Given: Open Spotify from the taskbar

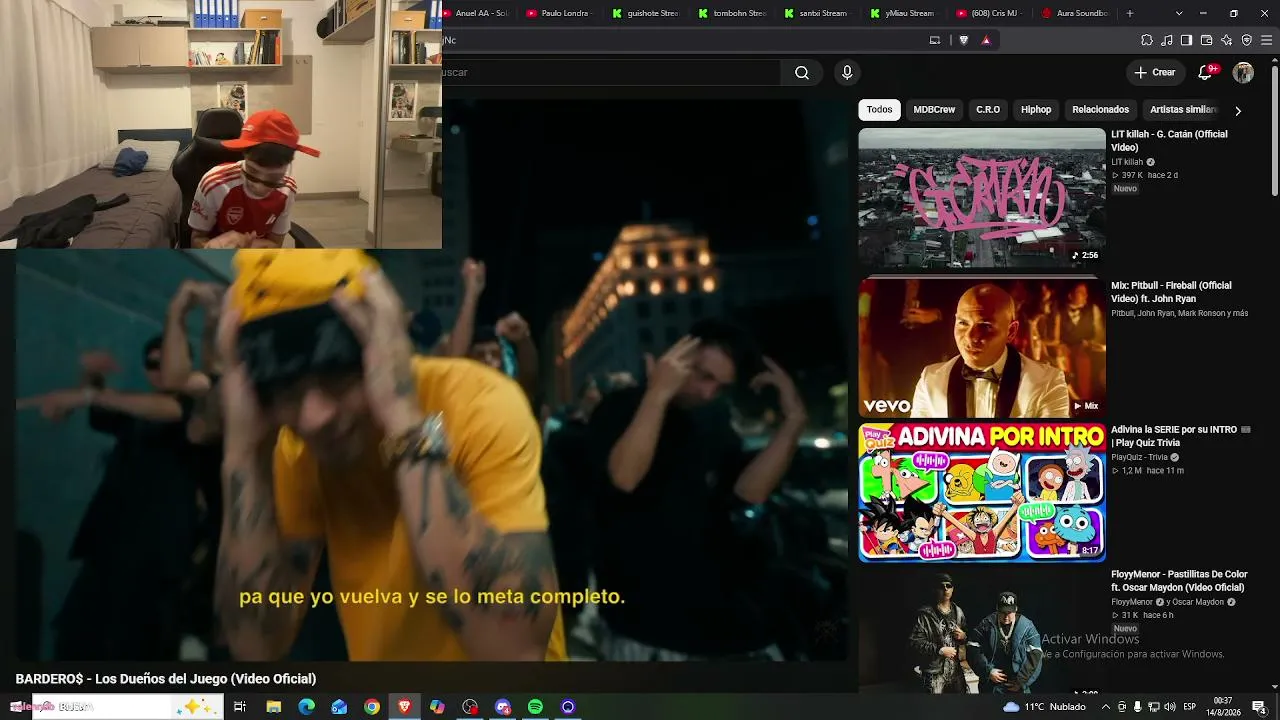Looking at the screenshot, I should (535, 707).
